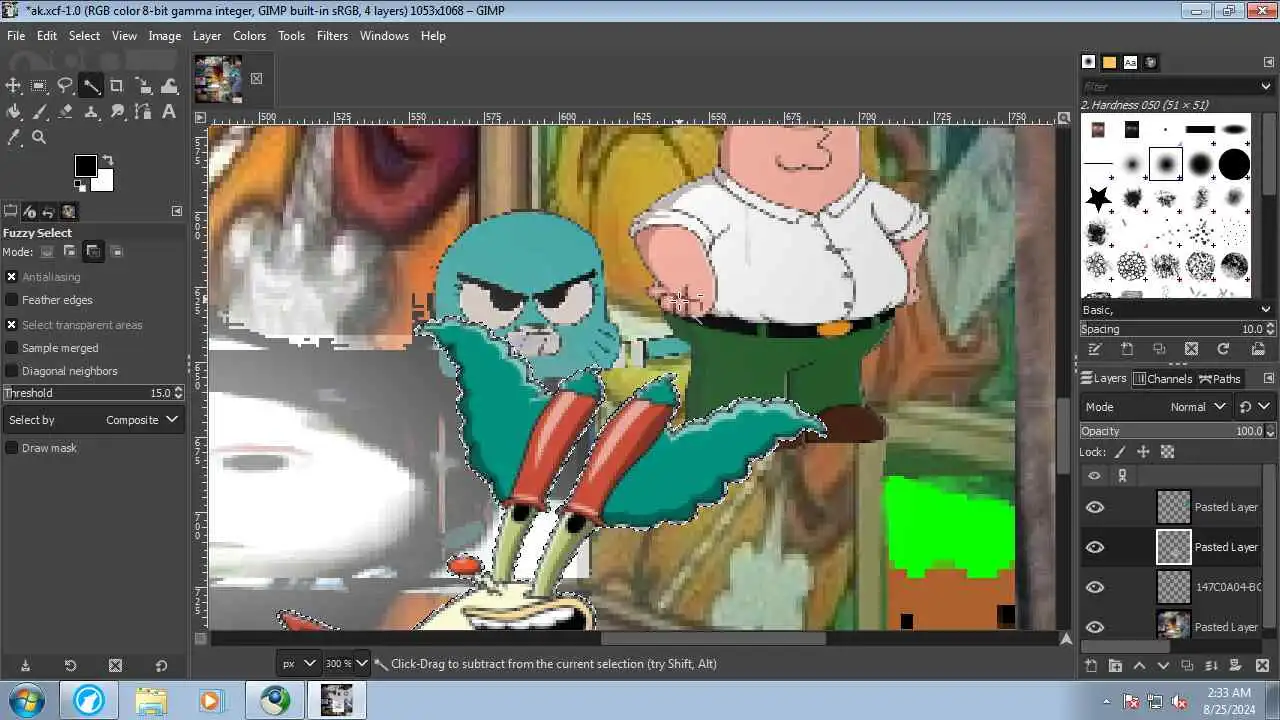1280x720 pixels.
Task: Open the Filters menu
Action: (332, 35)
